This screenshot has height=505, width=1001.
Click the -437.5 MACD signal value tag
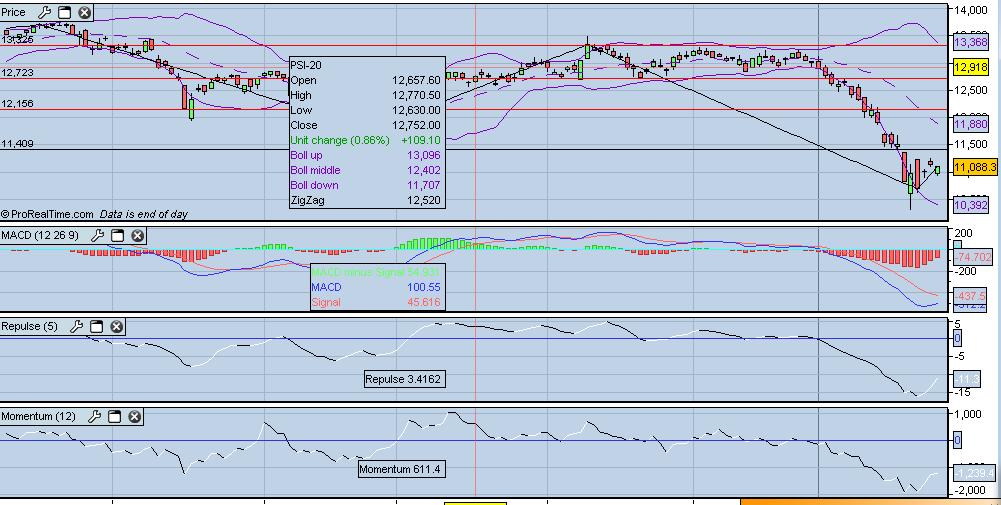pyautogui.click(x=972, y=296)
